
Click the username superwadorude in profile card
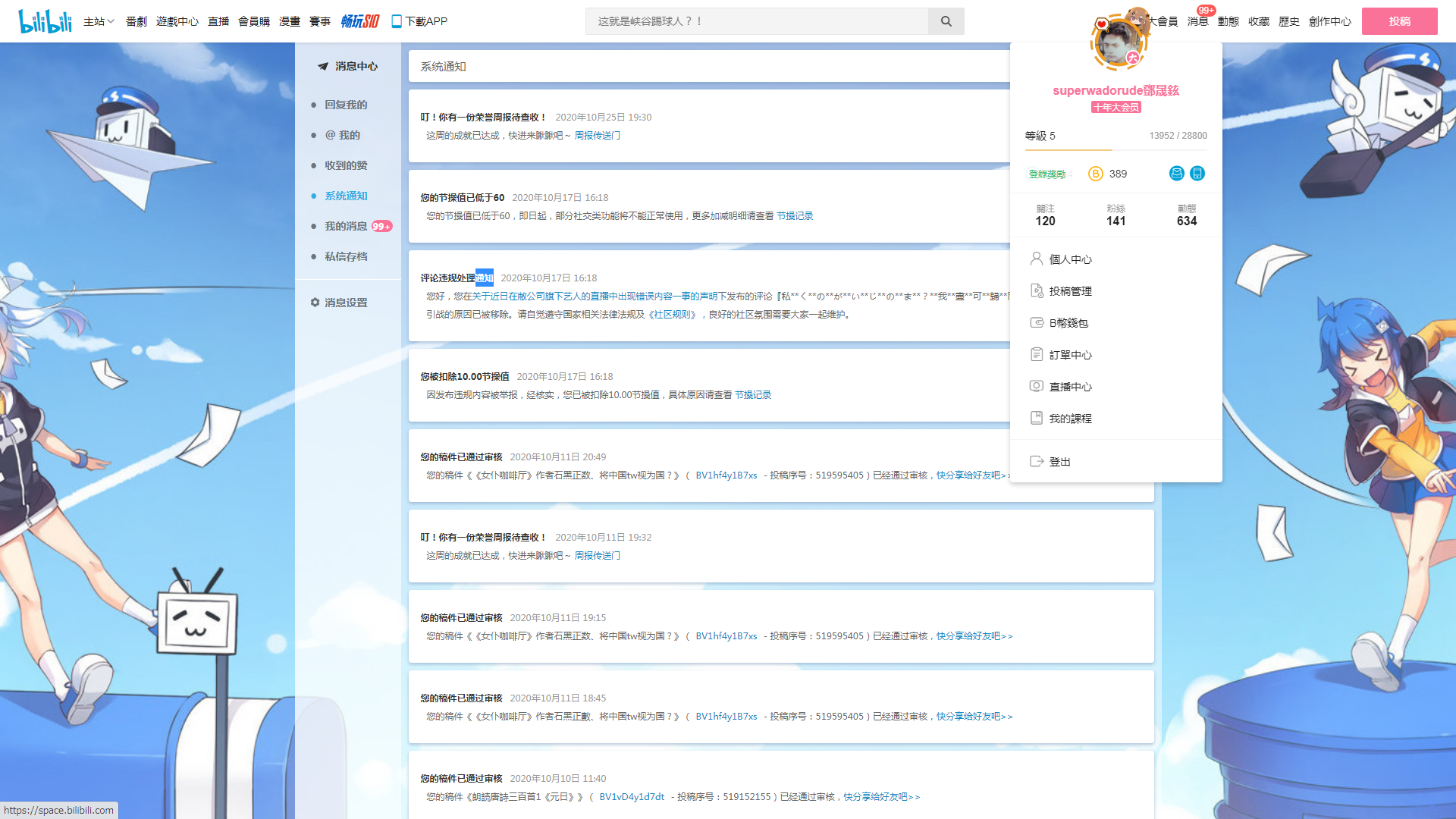[x=1116, y=90]
